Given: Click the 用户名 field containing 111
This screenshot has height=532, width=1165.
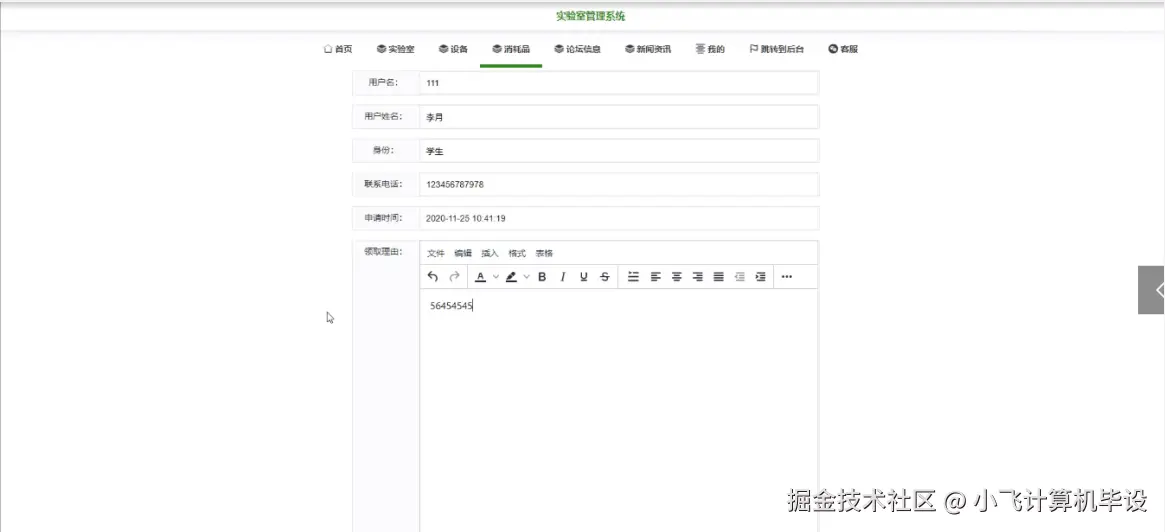Looking at the screenshot, I should click(x=619, y=83).
